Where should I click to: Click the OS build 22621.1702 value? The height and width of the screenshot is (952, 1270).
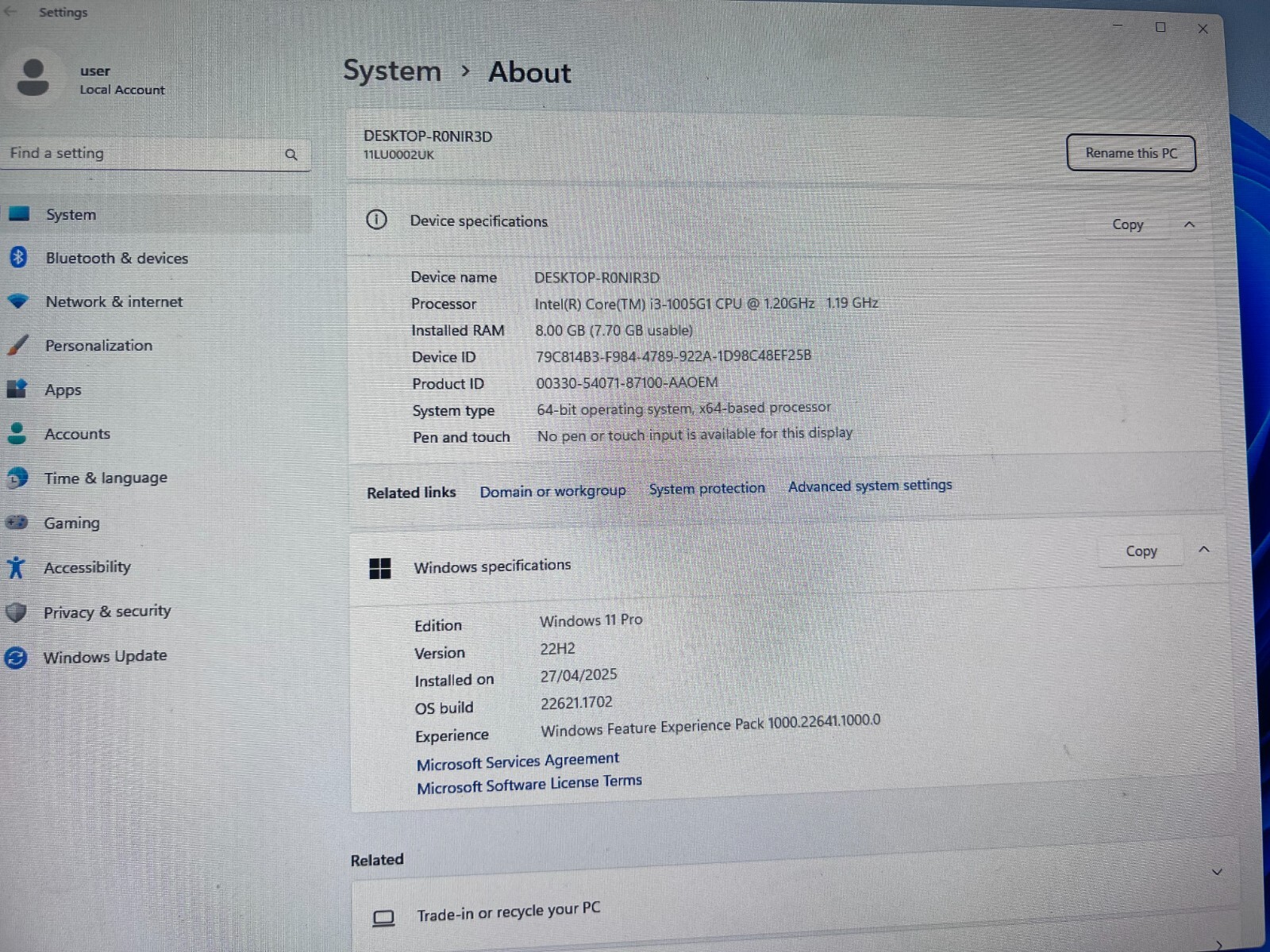tap(576, 703)
